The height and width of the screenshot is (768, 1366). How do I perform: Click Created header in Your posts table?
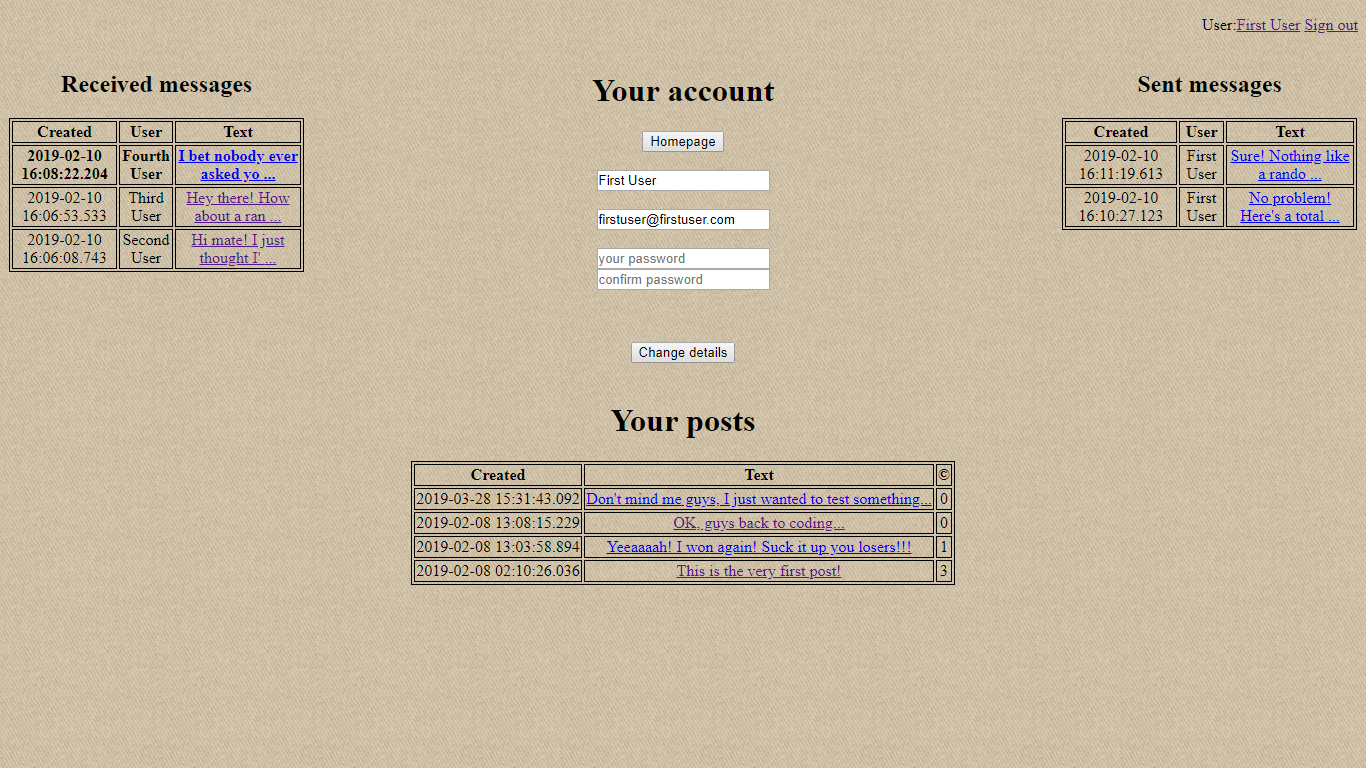[x=498, y=475]
